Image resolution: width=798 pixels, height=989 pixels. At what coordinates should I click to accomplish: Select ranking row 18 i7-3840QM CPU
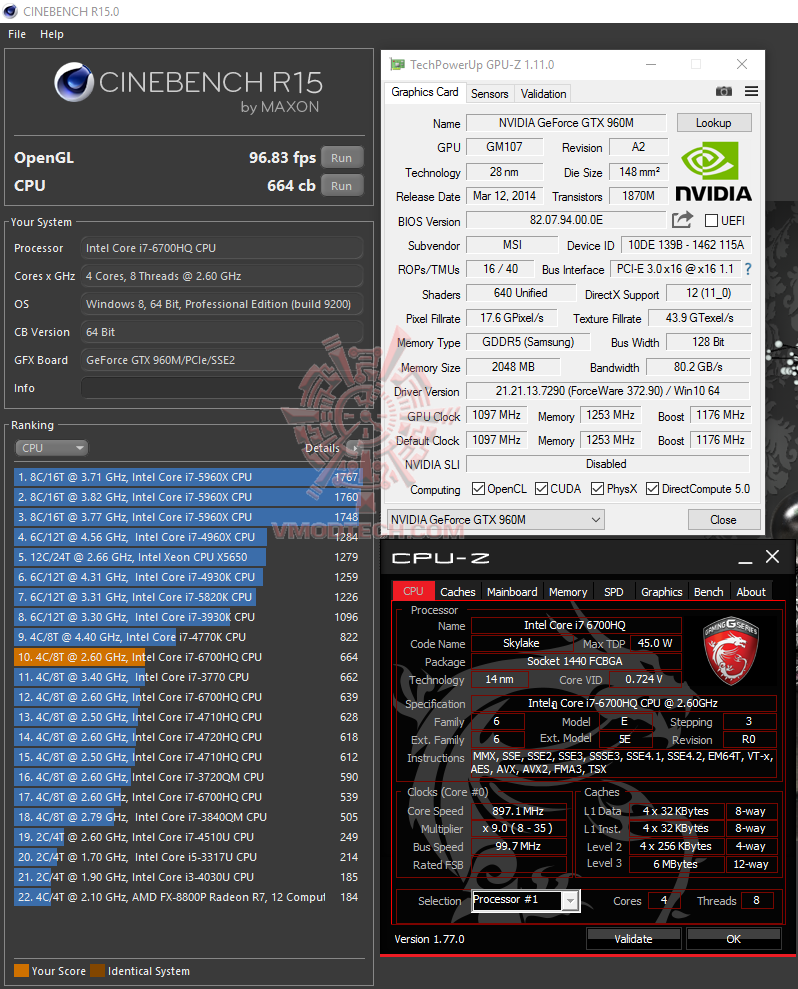[x=187, y=817]
